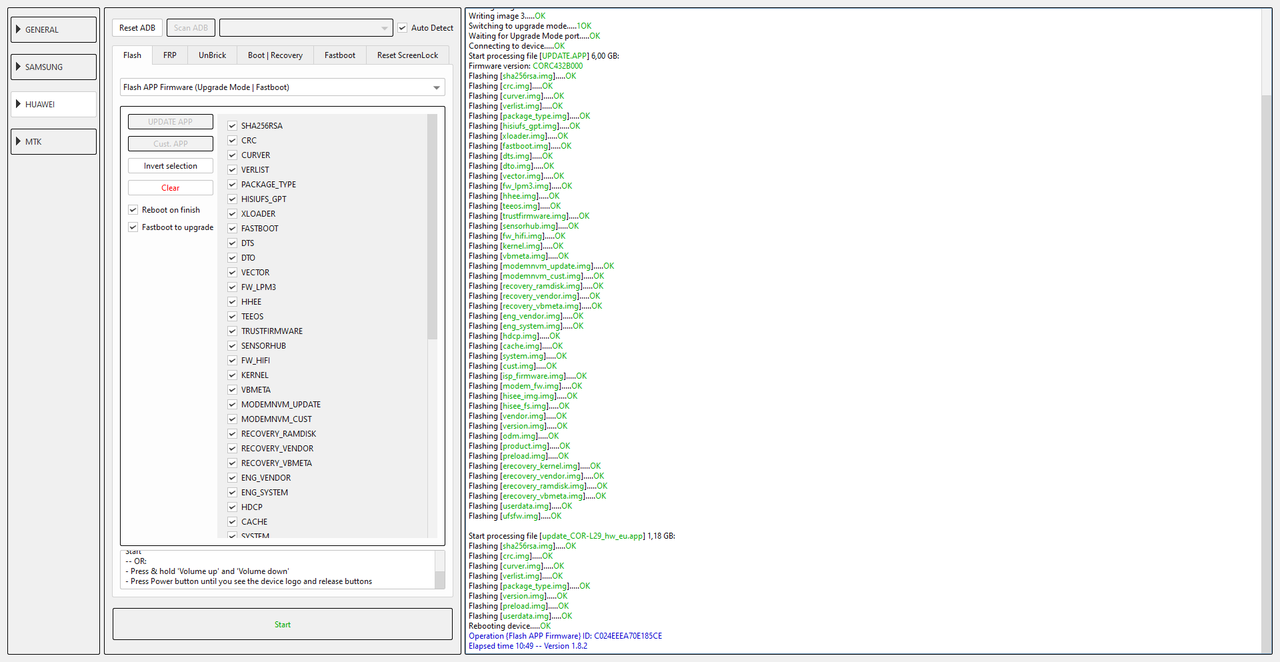Uncheck the RECOVERY_VENDOR partition checkbox

(x=232, y=449)
